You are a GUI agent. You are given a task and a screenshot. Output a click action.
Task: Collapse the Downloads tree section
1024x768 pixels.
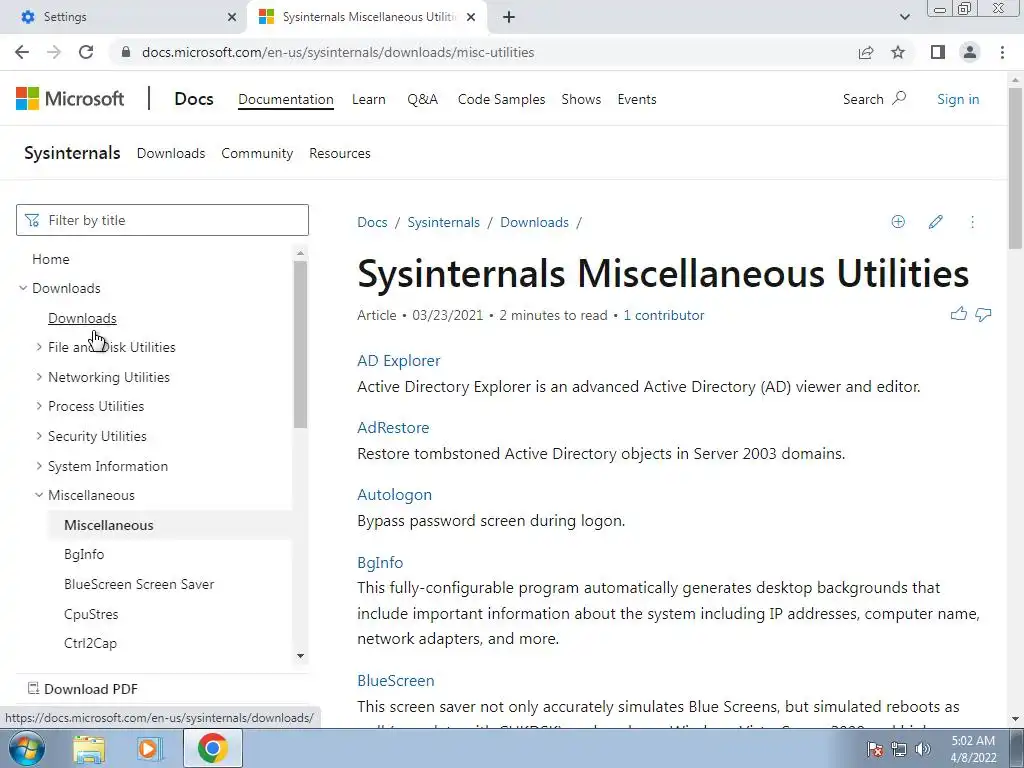23,288
